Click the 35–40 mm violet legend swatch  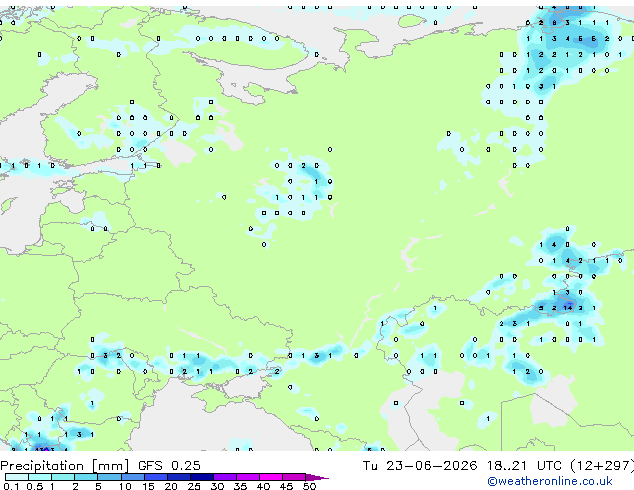click(x=248, y=477)
